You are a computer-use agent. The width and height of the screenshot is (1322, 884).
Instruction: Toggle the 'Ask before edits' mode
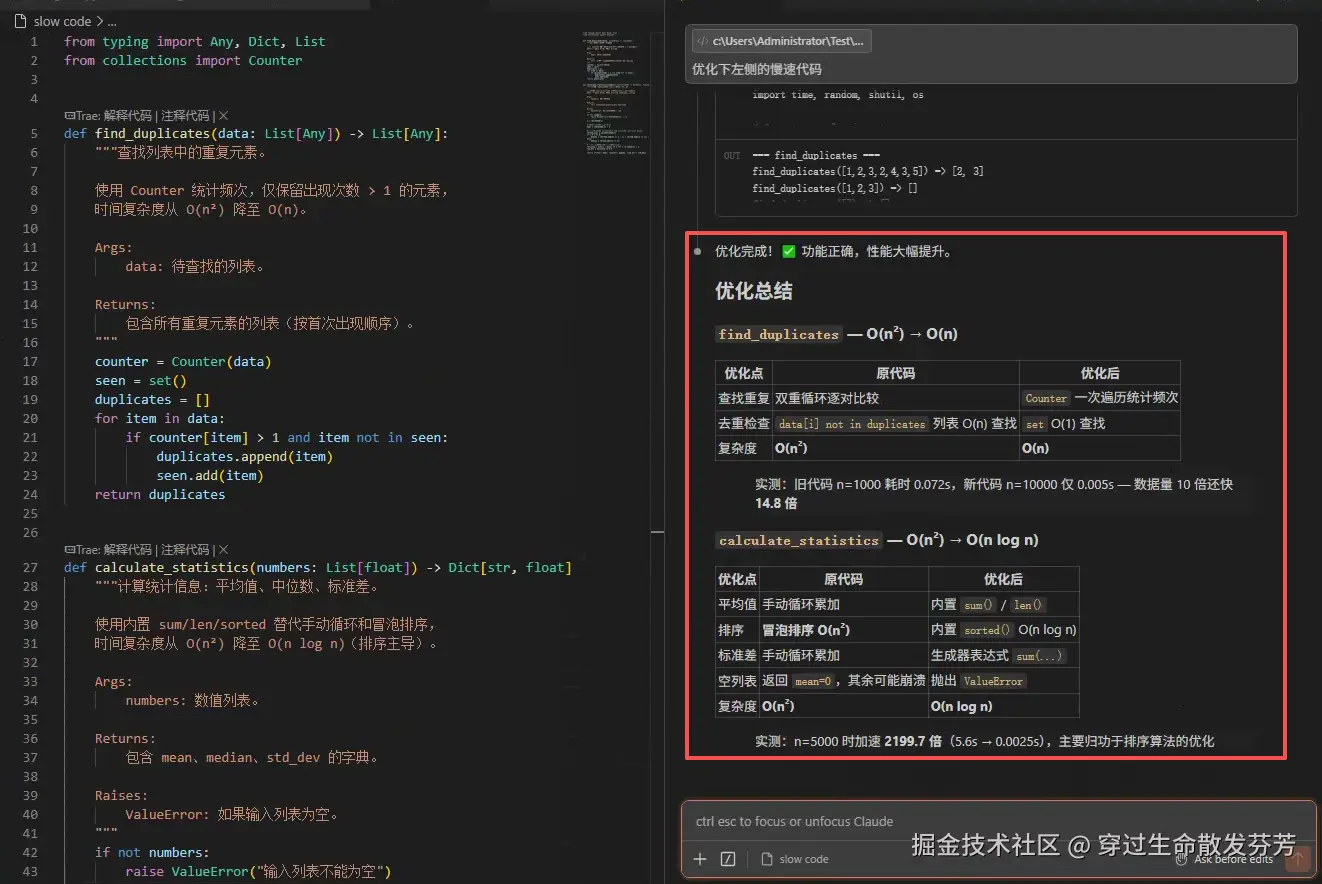pyautogui.click(x=1224, y=859)
